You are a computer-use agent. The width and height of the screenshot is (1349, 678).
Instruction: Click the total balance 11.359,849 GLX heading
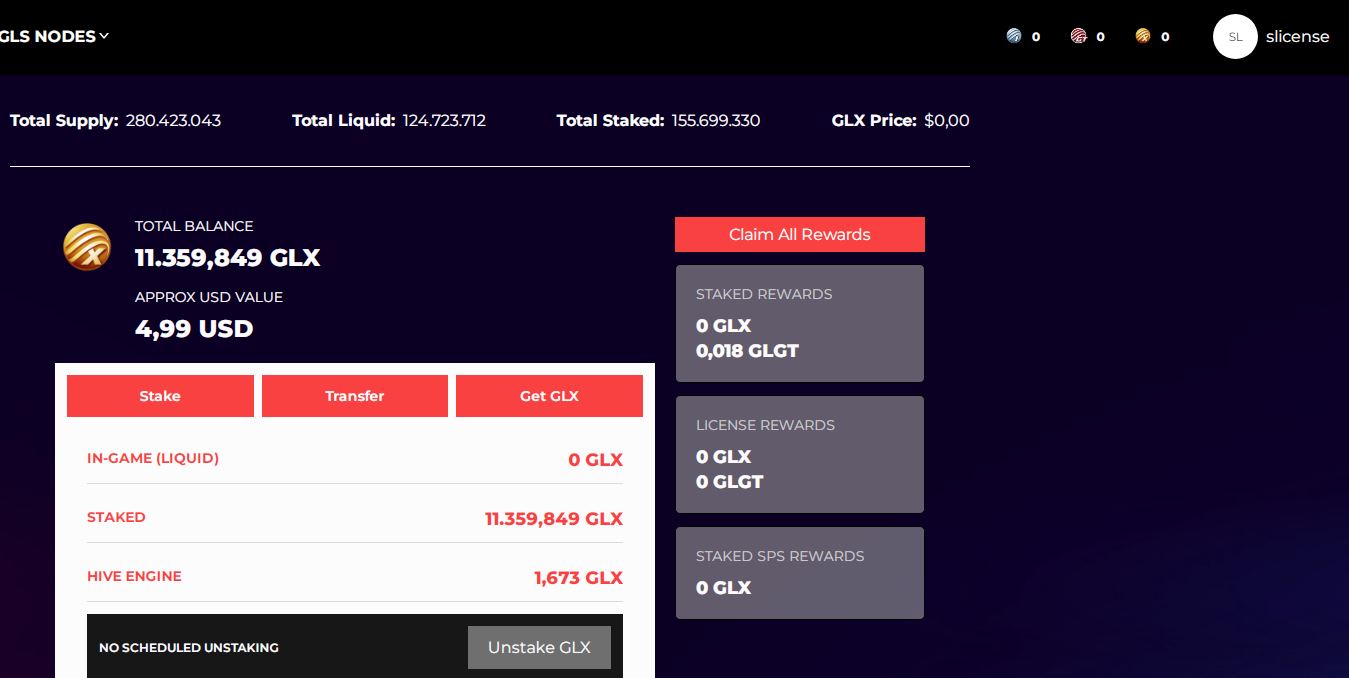coord(227,258)
